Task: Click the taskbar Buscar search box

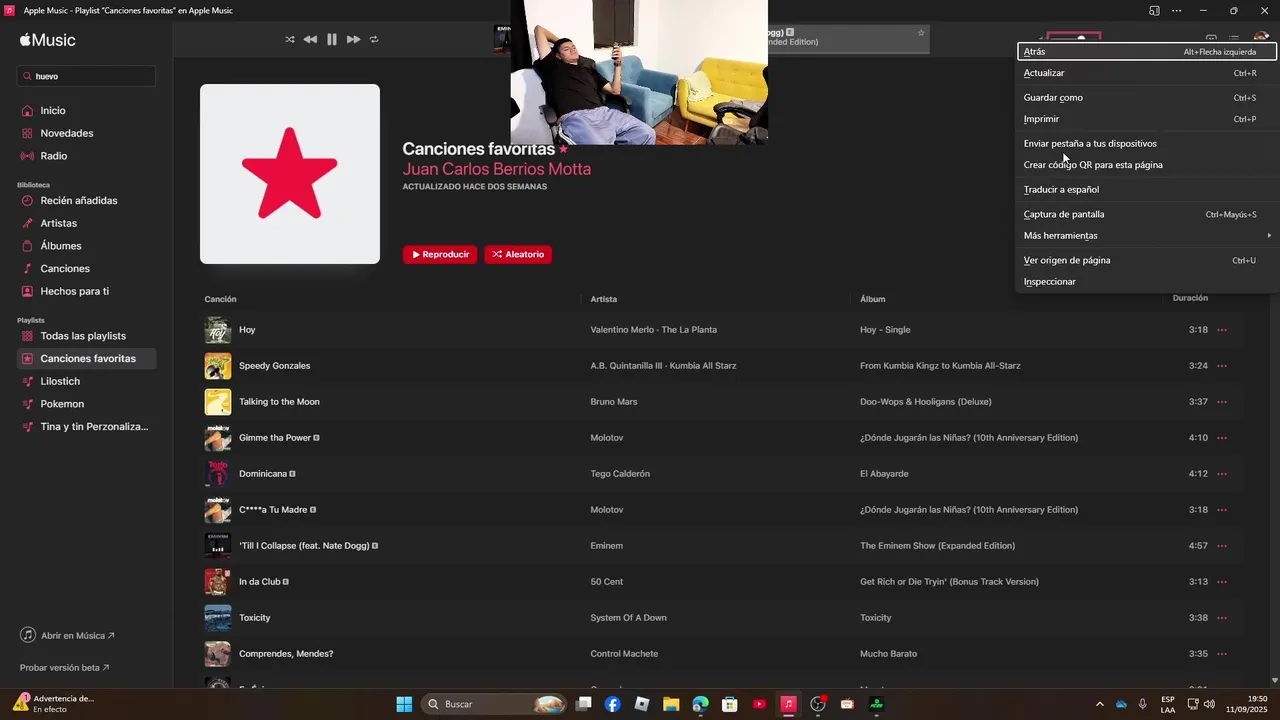Action: tap(496, 704)
